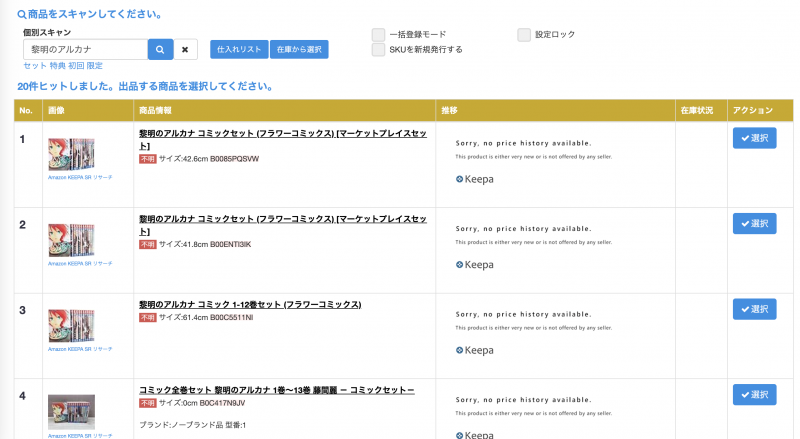The height and width of the screenshot is (439, 800).
Task: Click リサーチ link under item 3 image
Action: pos(102,349)
